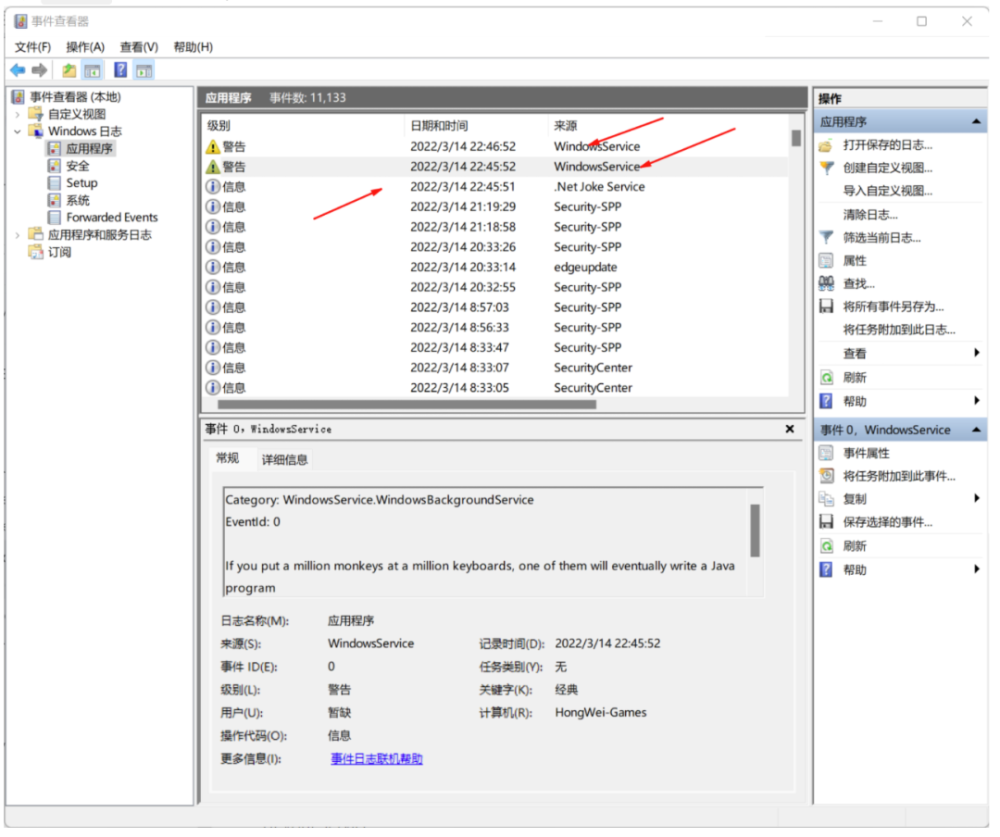The height and width of the screenshot is (837, 1000).
Task: Open the 查看 submenu arrow
Action: tap(976, 353)
